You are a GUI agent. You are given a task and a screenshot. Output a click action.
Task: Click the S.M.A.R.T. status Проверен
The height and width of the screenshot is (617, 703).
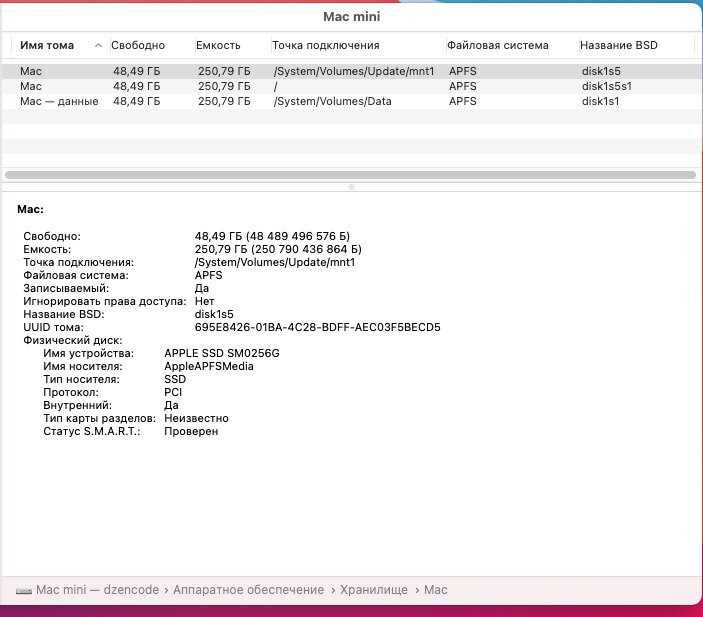[x=191, y=431]
